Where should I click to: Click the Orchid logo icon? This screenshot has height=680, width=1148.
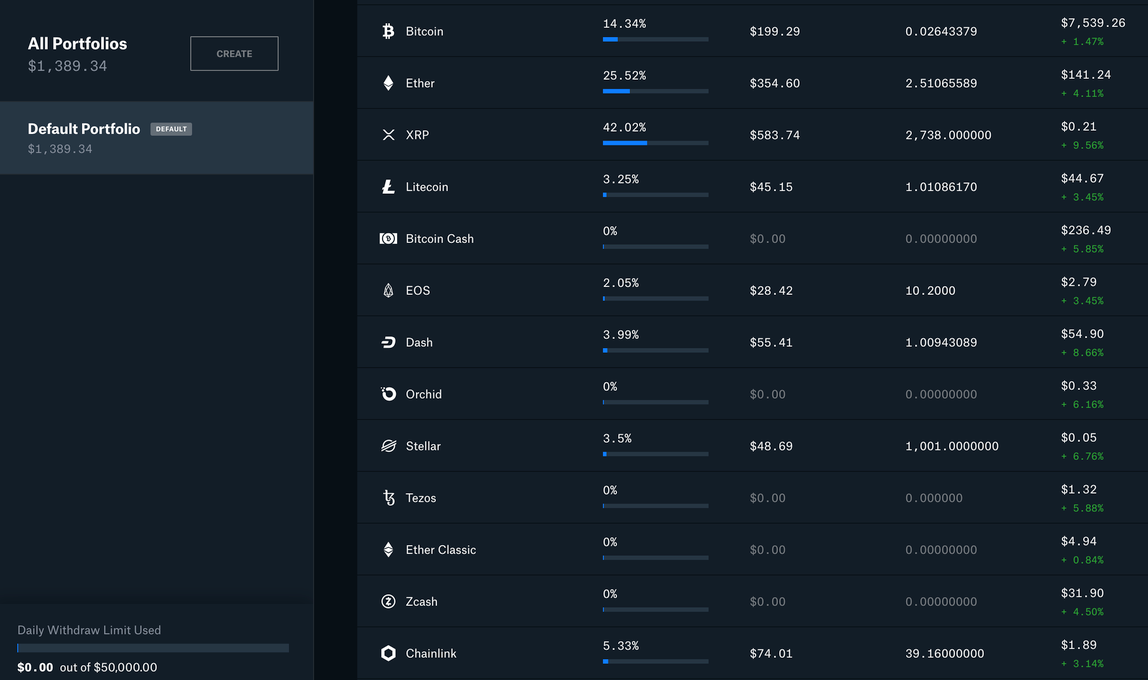click(388, 394)
